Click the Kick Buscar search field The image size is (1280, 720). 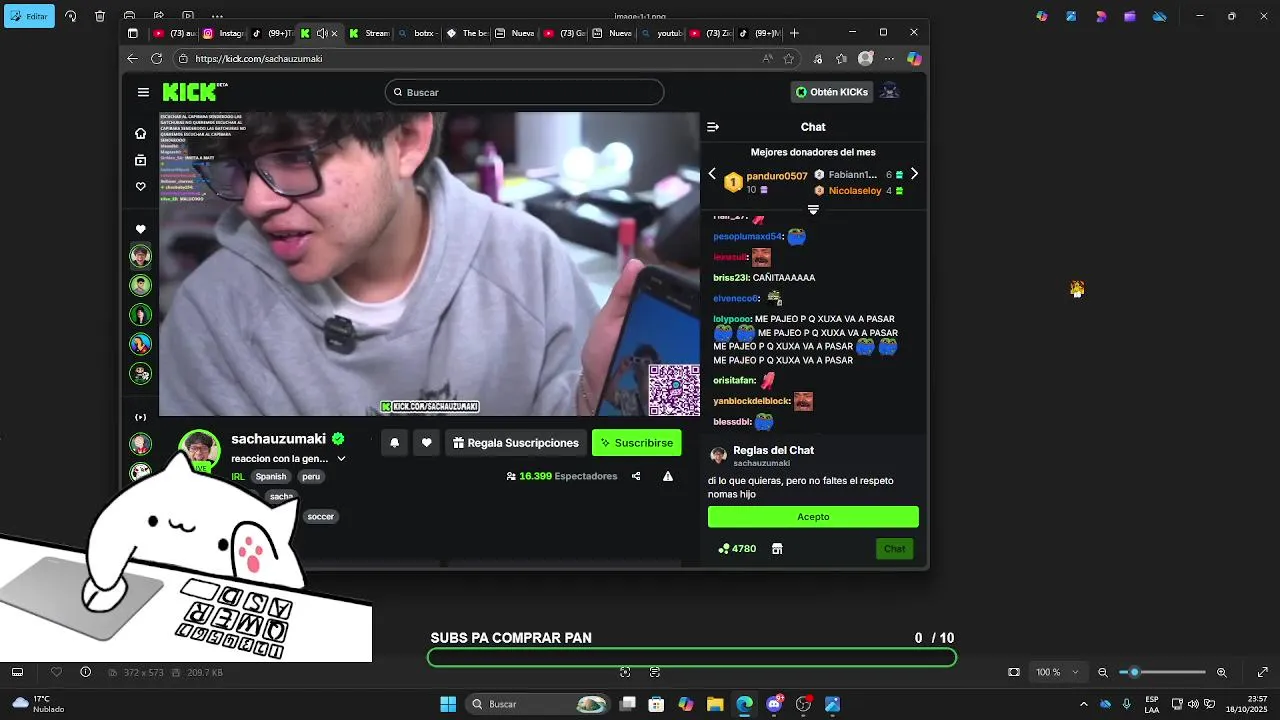pos(524,92)
